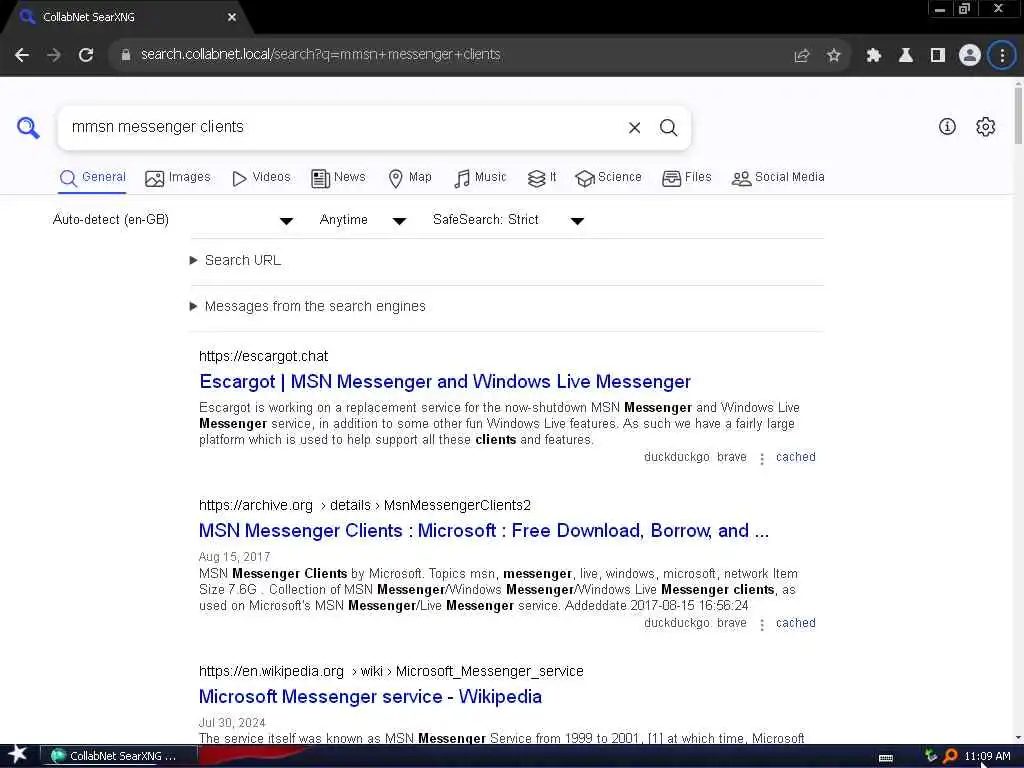
Task: Open preferences gear icon
Action: coord(985,127)
